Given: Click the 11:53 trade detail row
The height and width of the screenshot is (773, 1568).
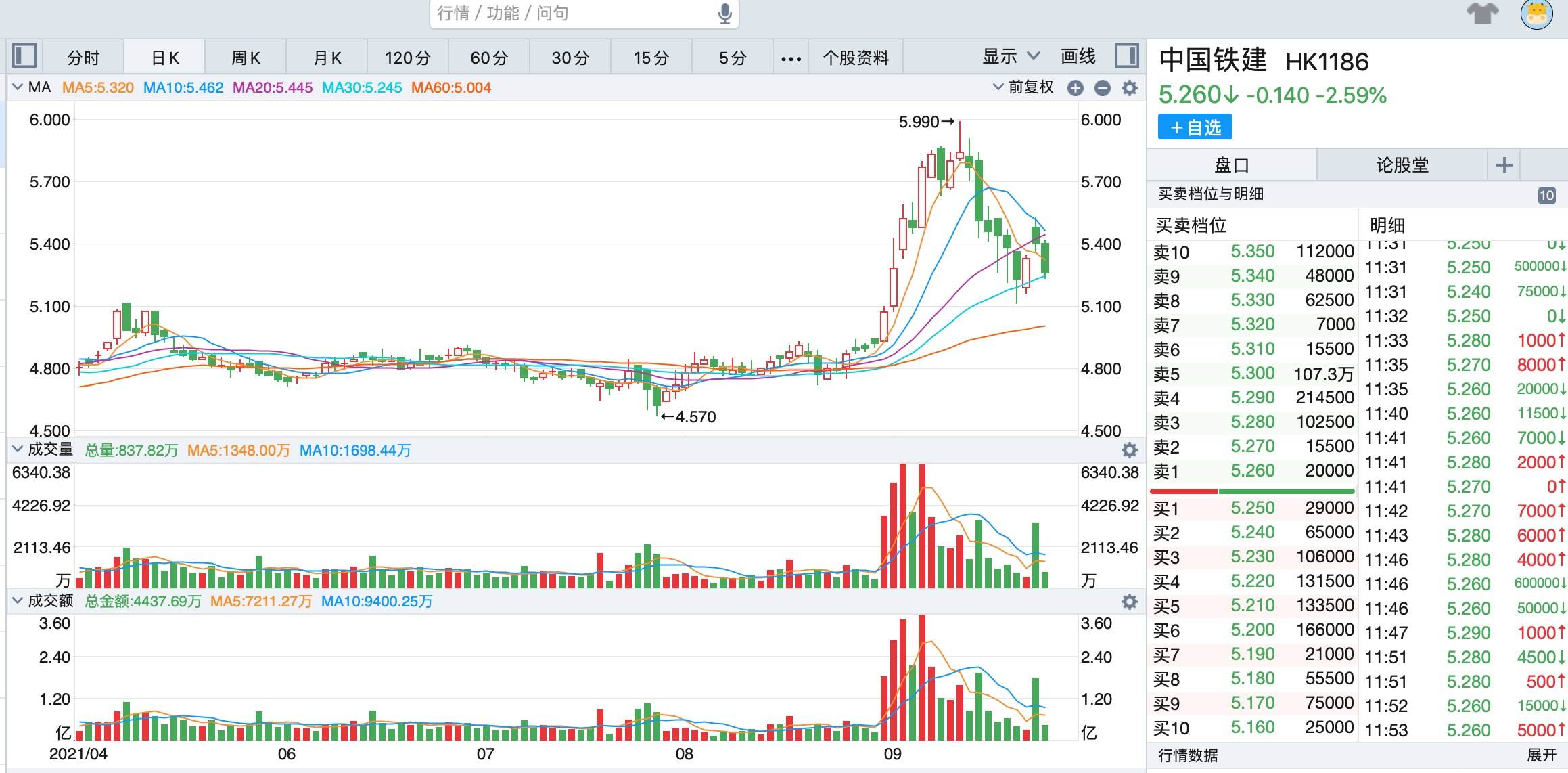Looking at the screenshot, I should click(x=1463, y=730).
